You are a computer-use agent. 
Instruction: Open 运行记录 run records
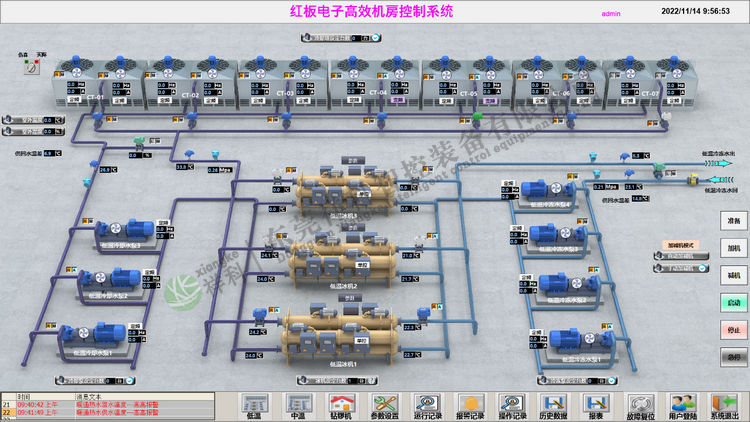click(427, 404)
